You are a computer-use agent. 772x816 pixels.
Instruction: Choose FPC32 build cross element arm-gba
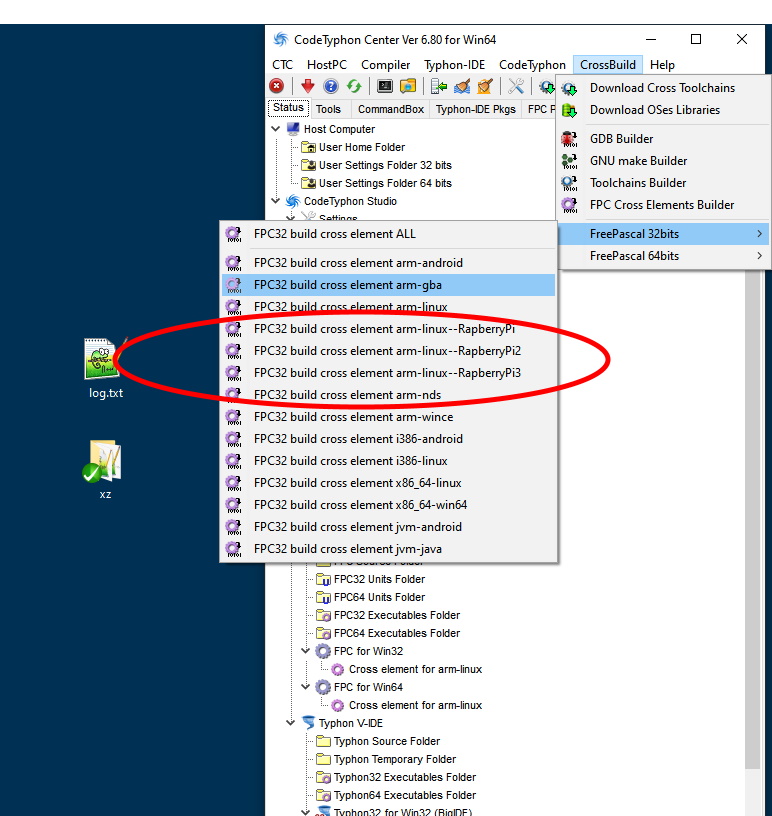388,285
